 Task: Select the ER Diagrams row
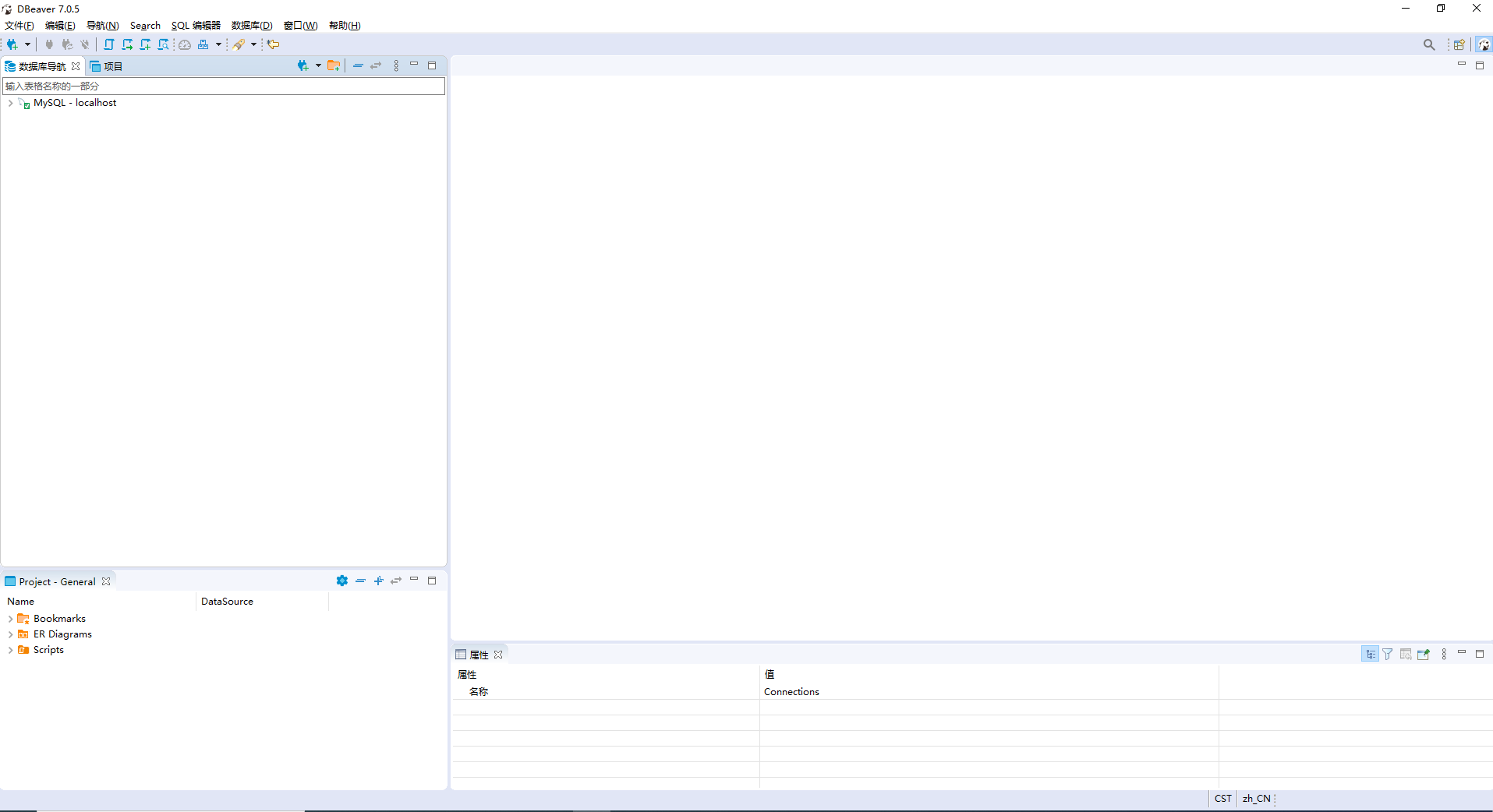(62, 634)
